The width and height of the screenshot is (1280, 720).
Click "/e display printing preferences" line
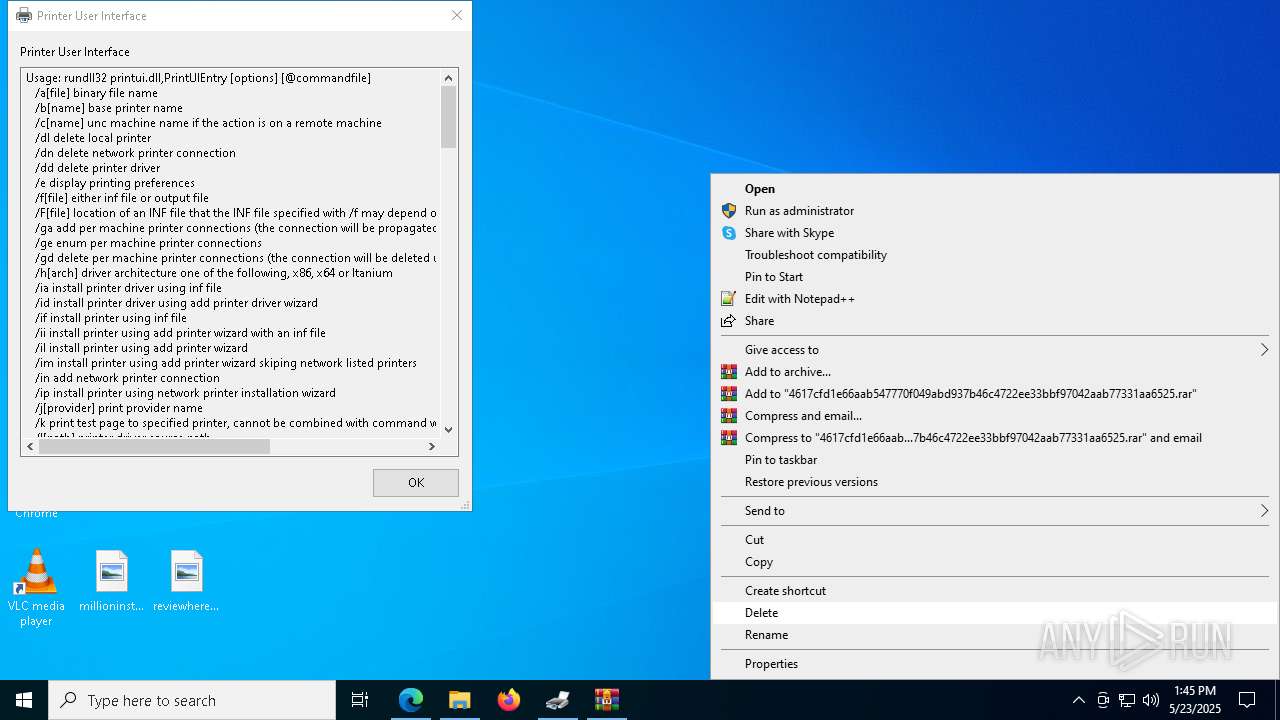(x=114, y=183)
